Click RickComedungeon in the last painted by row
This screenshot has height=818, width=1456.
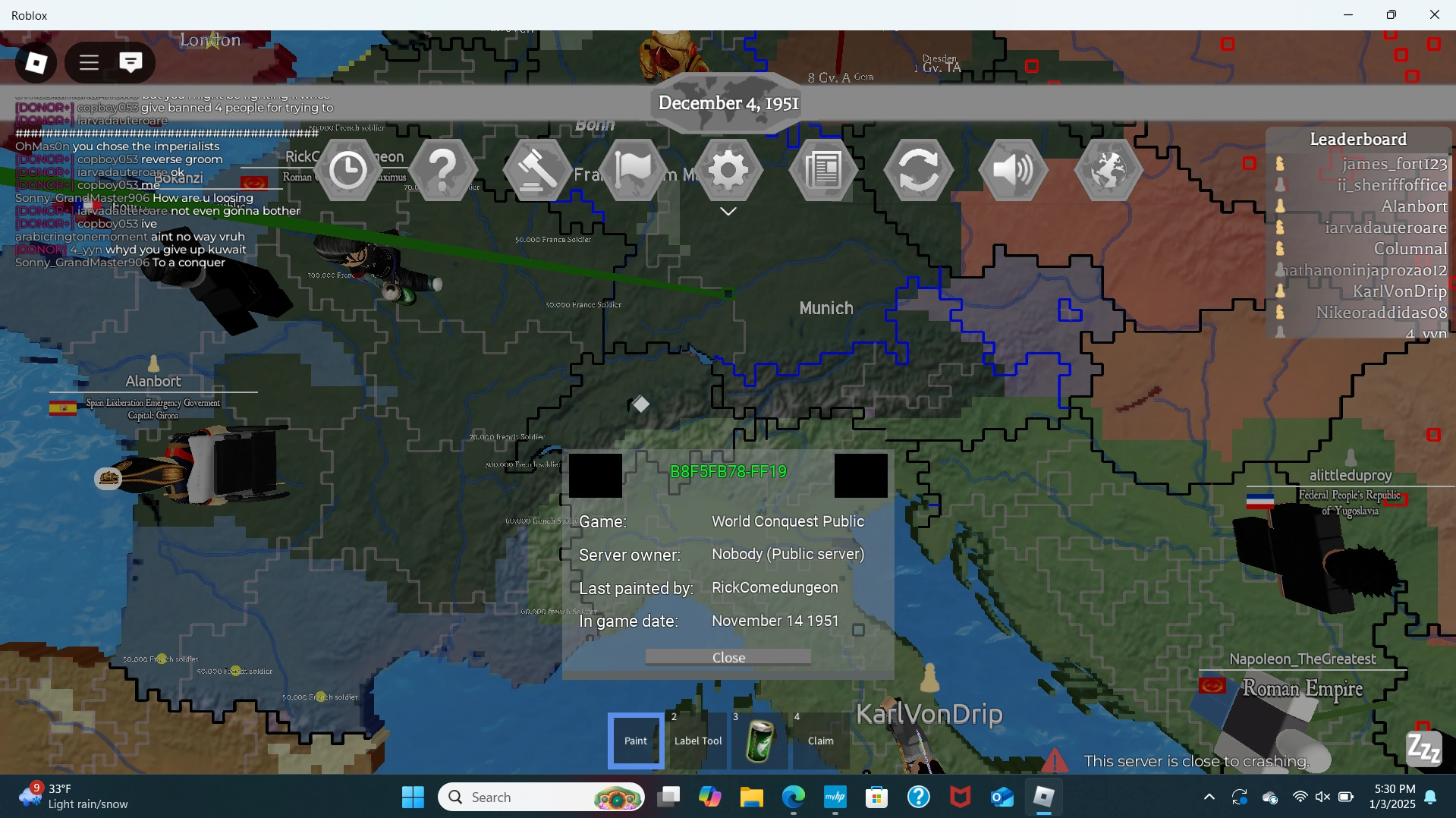click(x=775, y=587)
